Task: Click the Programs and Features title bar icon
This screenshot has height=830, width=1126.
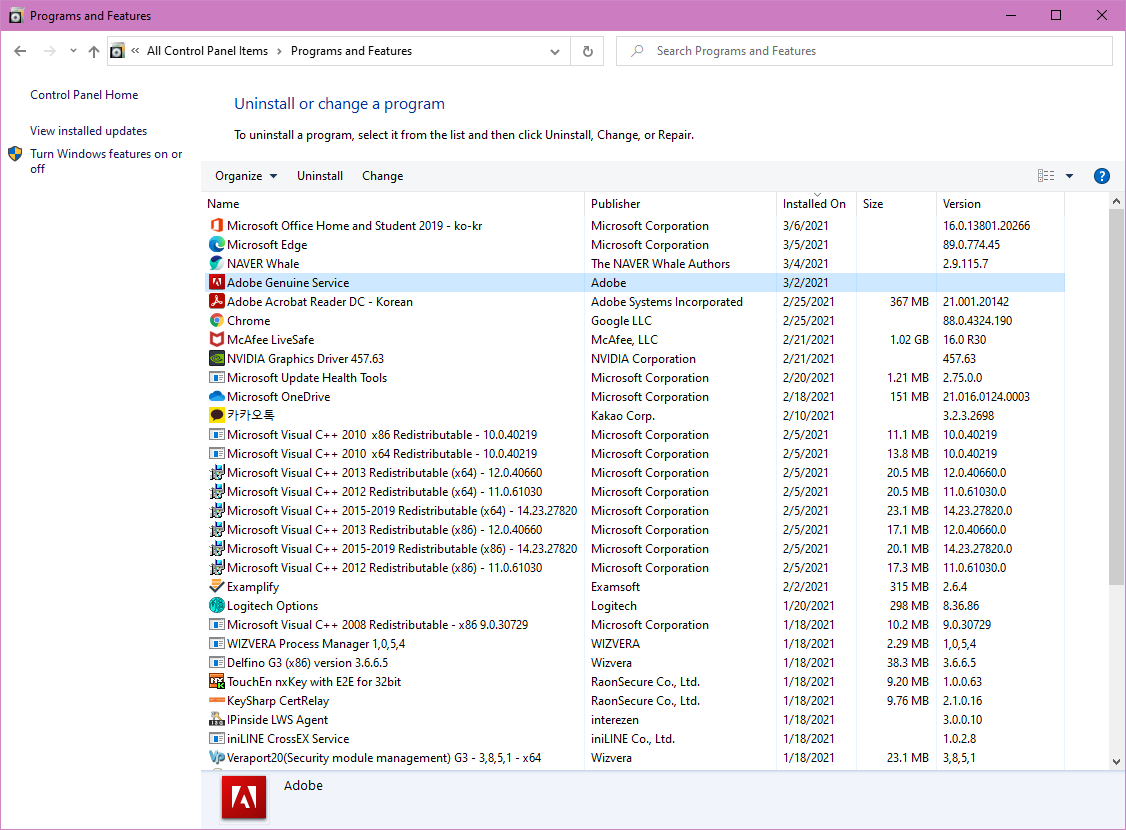Action: [x=15, y=15]
